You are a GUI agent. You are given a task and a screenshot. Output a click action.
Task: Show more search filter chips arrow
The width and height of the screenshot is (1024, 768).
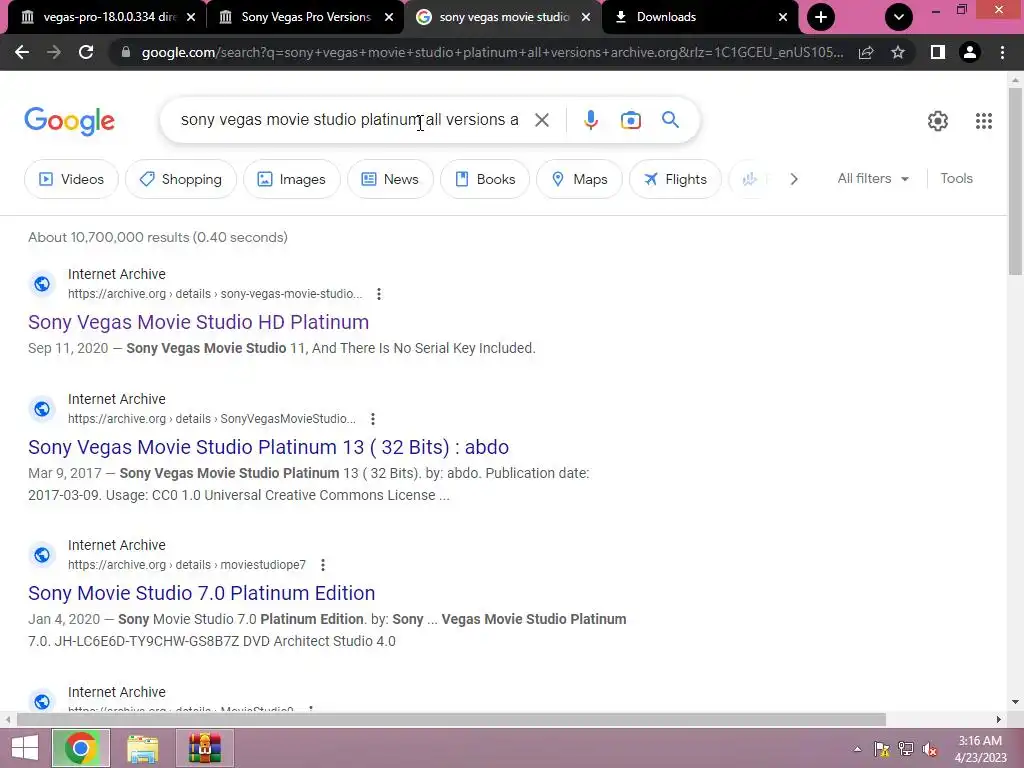793,179
